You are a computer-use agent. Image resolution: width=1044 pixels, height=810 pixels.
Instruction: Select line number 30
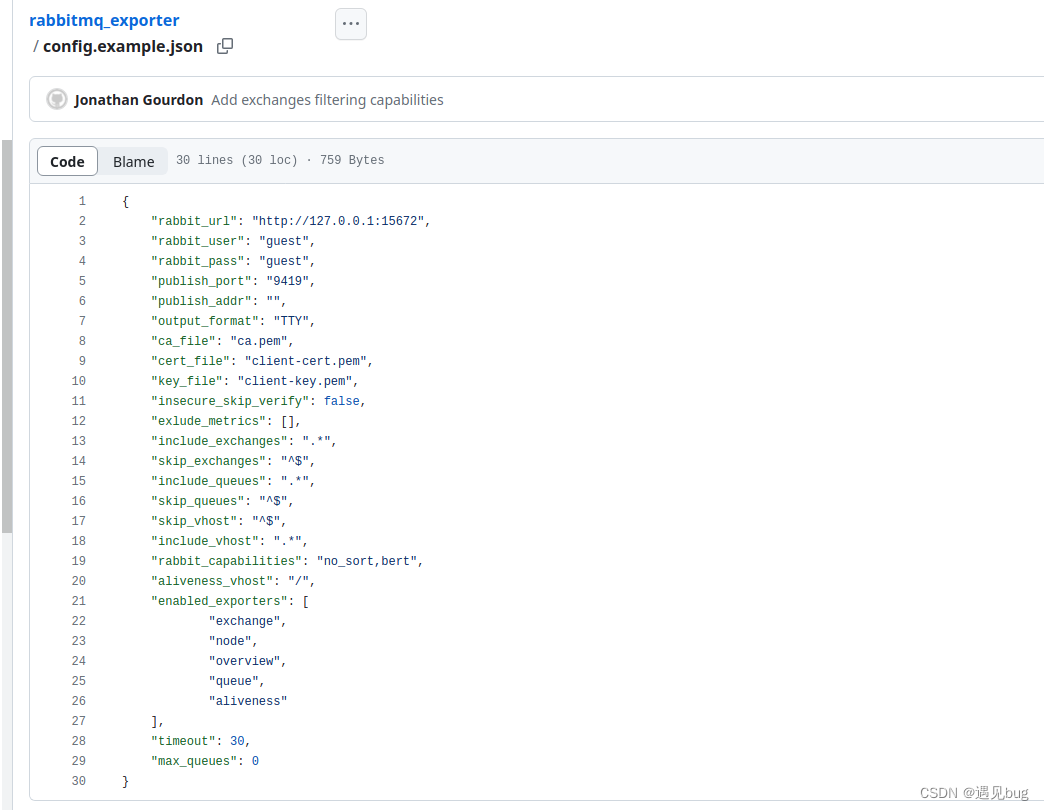(79, 781)
